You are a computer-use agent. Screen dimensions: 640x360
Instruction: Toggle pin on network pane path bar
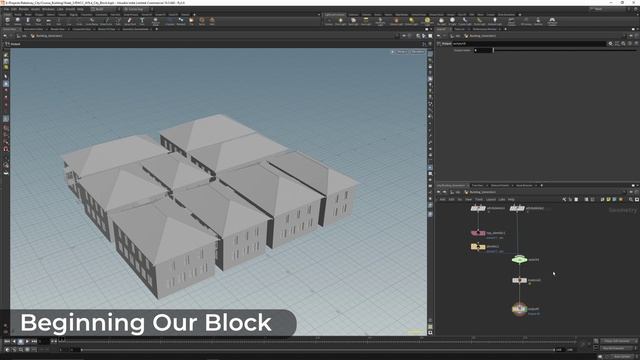tap(631, 192)
